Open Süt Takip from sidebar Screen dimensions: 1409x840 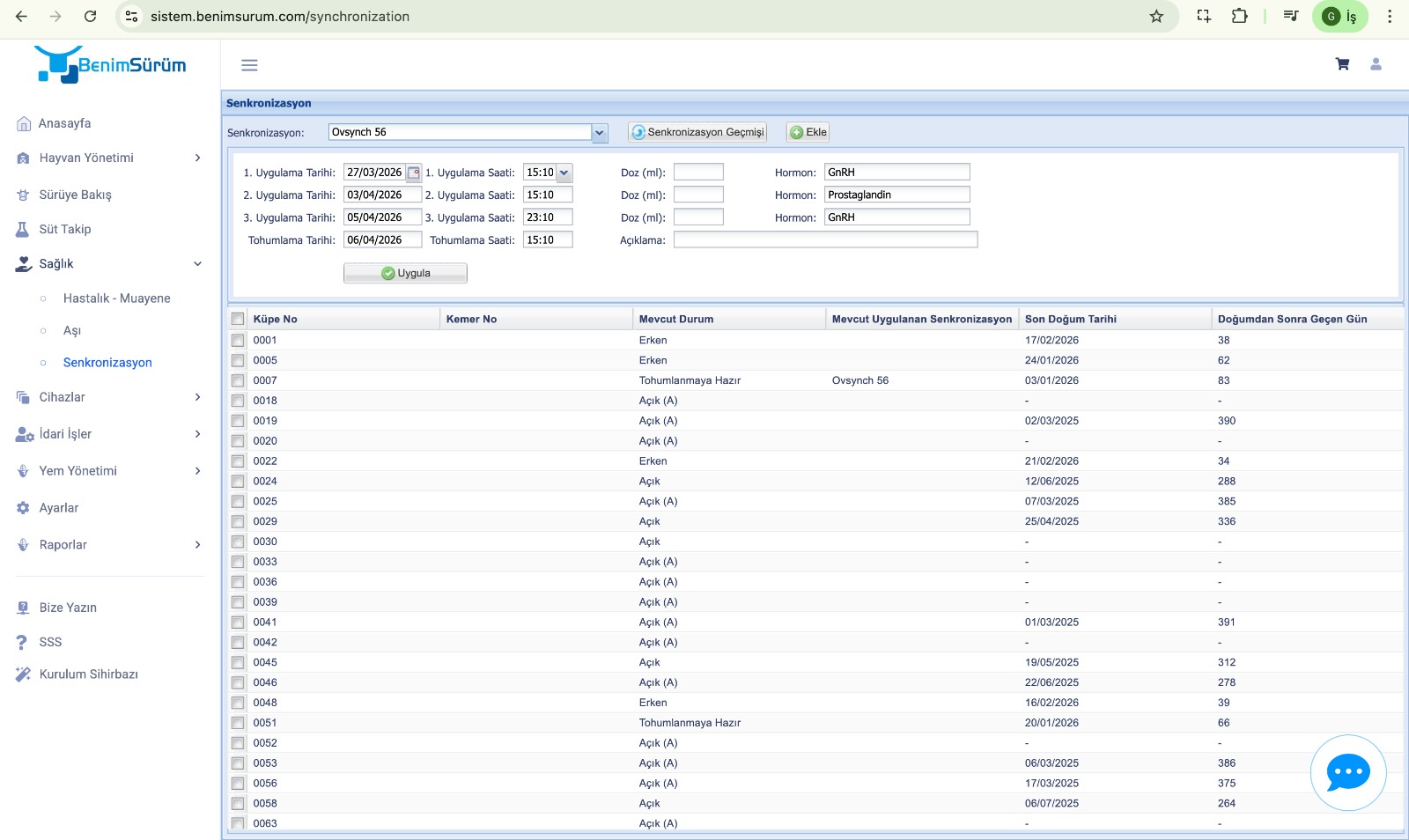[x=64, y=229]
